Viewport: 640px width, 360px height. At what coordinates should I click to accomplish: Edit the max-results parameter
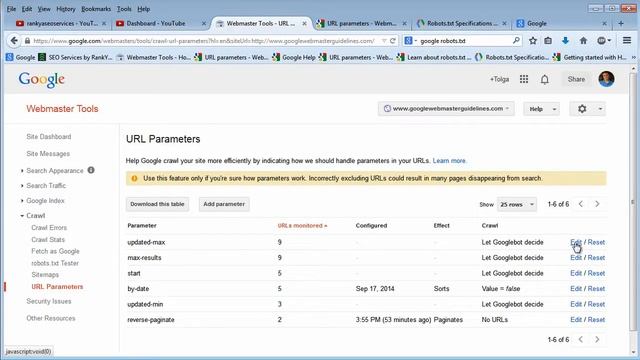(576, 258)
